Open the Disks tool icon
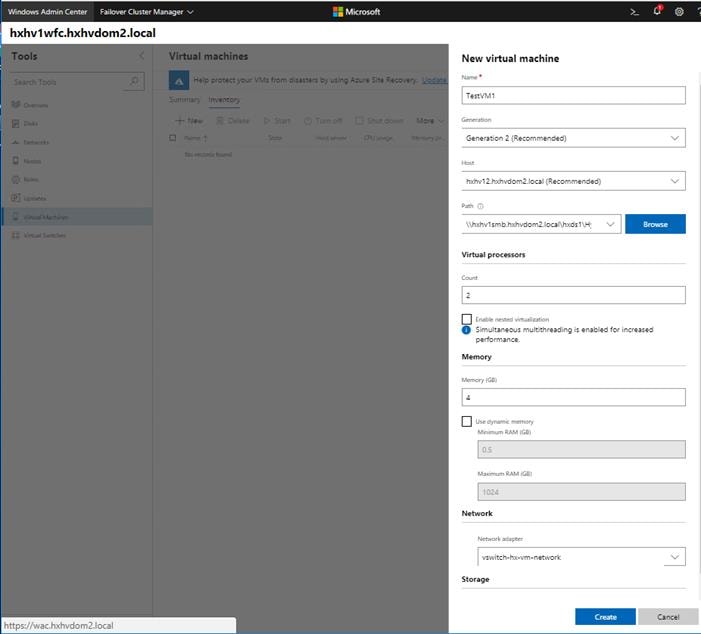Image resolution: width=701 pixels, height=634 pixels. coord(16,123)
